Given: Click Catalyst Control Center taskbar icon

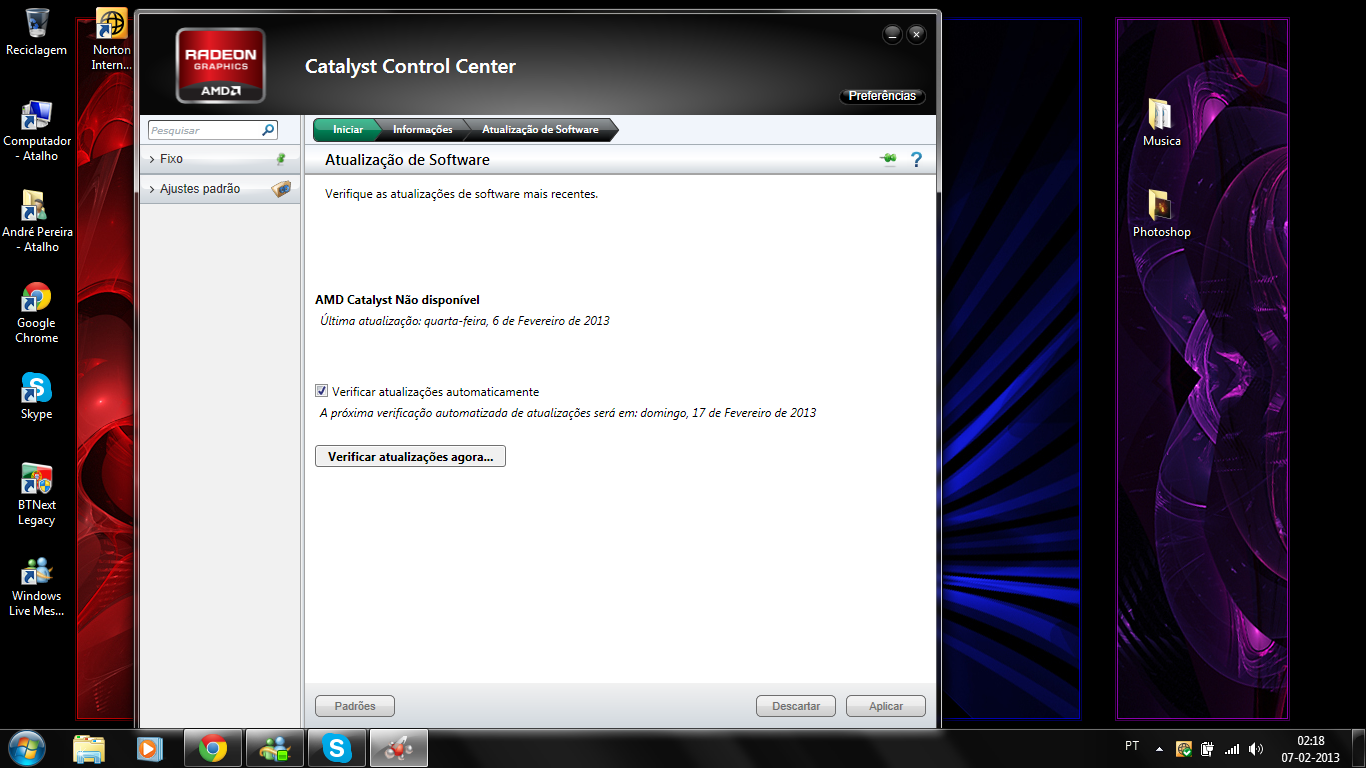Looking at the screenshot, I should [399, 748].
